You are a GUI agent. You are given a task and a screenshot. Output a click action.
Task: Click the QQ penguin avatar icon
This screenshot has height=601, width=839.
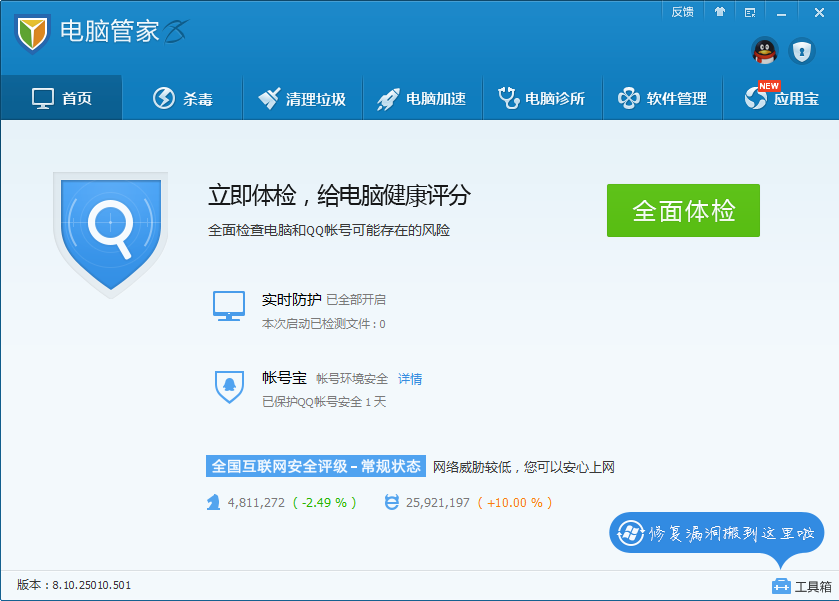pyautogui.click(x=765, y=51)
